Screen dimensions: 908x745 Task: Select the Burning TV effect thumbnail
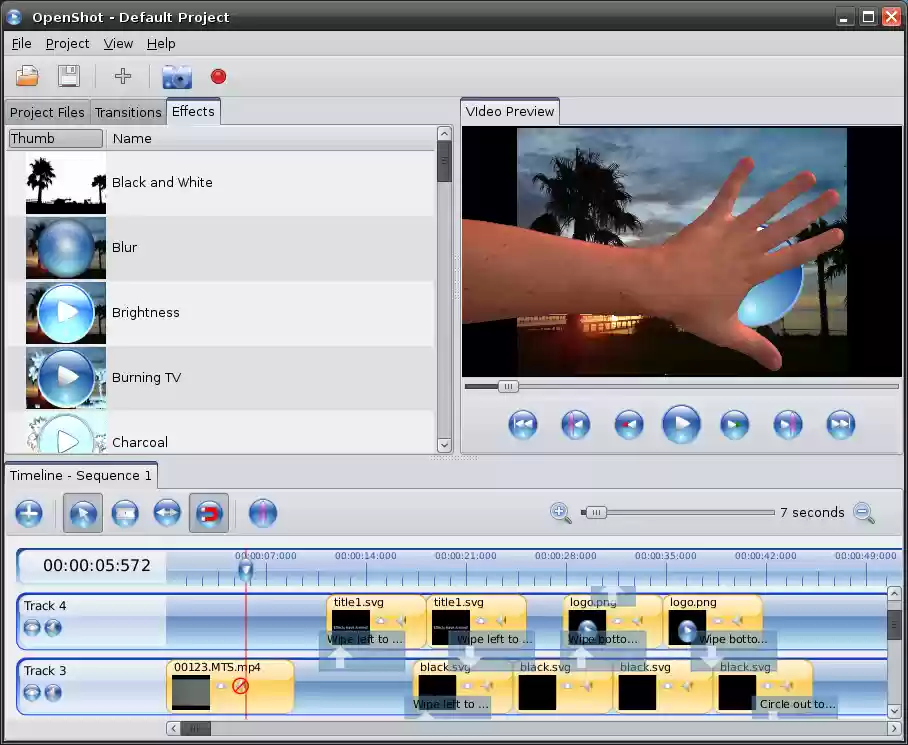[66, 377]
